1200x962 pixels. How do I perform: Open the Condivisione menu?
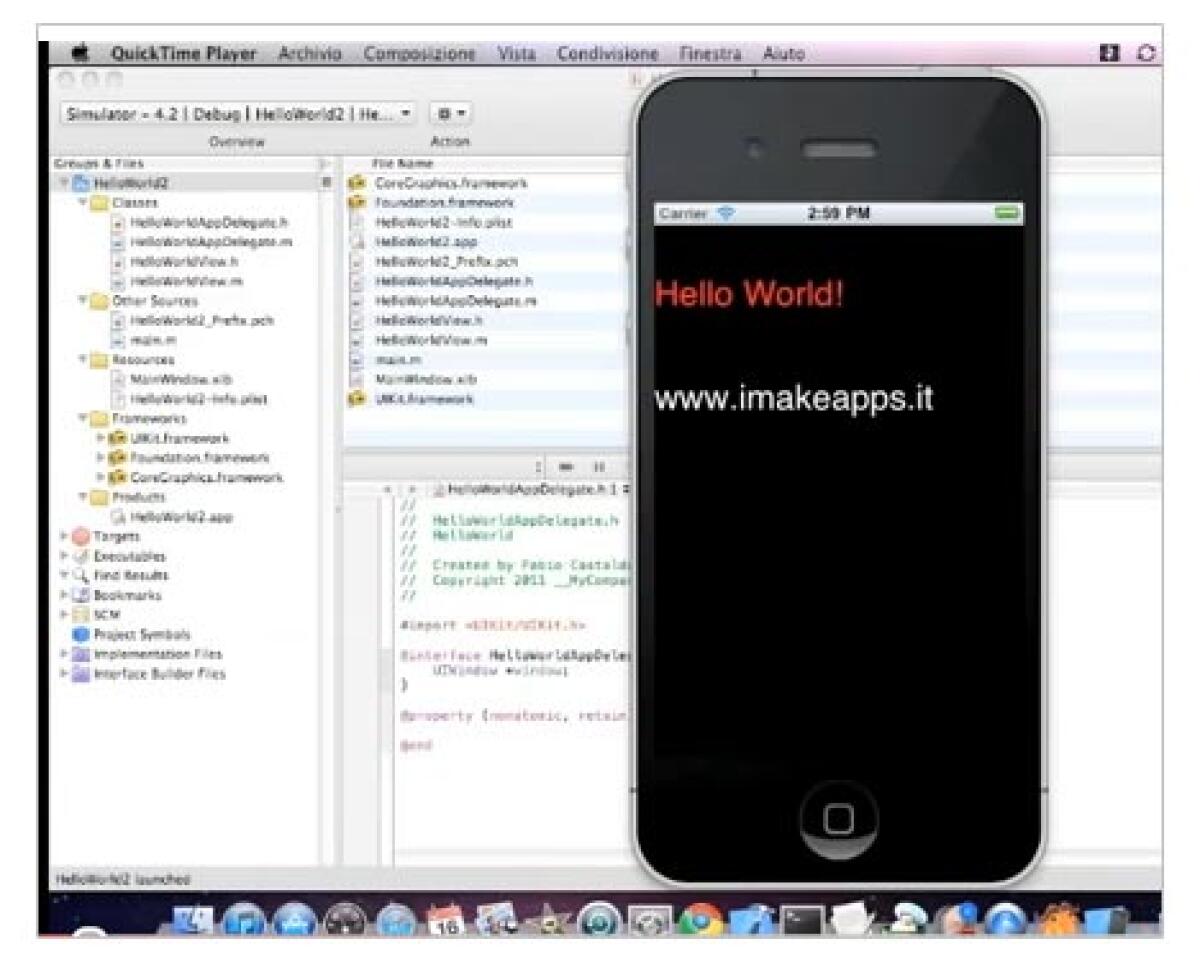608,54
